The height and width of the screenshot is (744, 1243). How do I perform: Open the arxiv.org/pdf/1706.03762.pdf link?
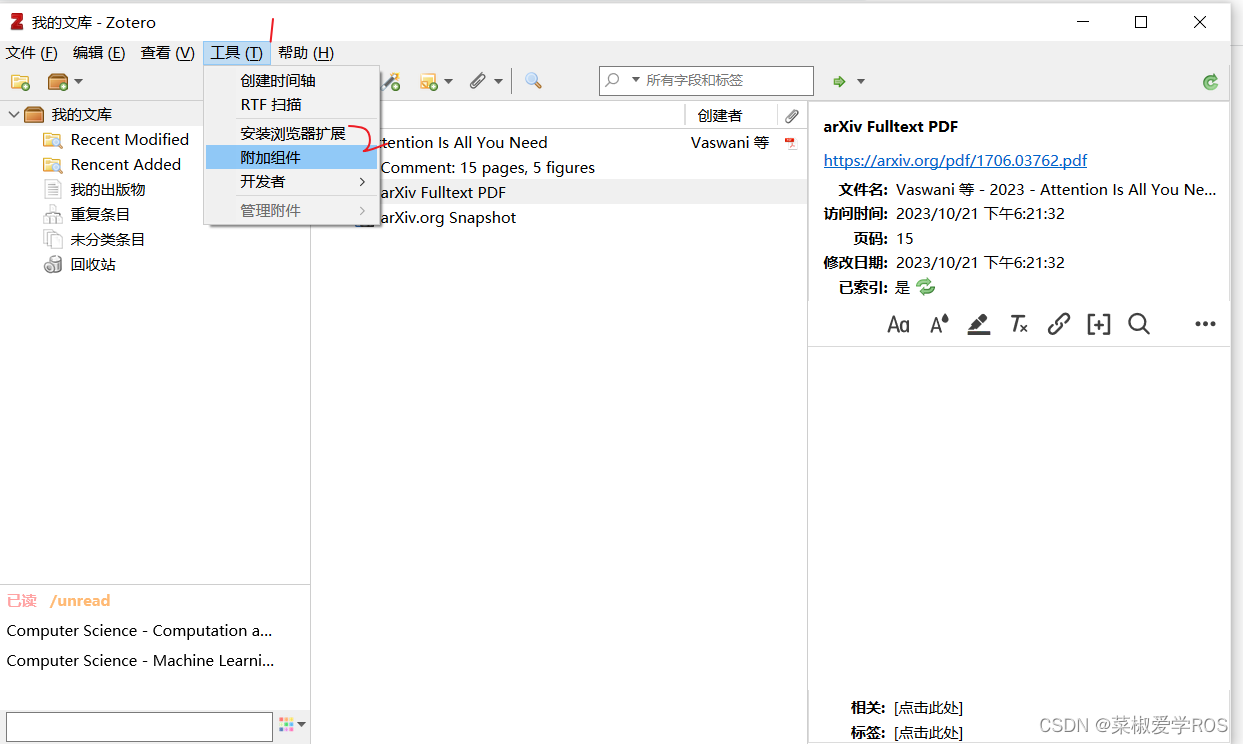point(955,160)
